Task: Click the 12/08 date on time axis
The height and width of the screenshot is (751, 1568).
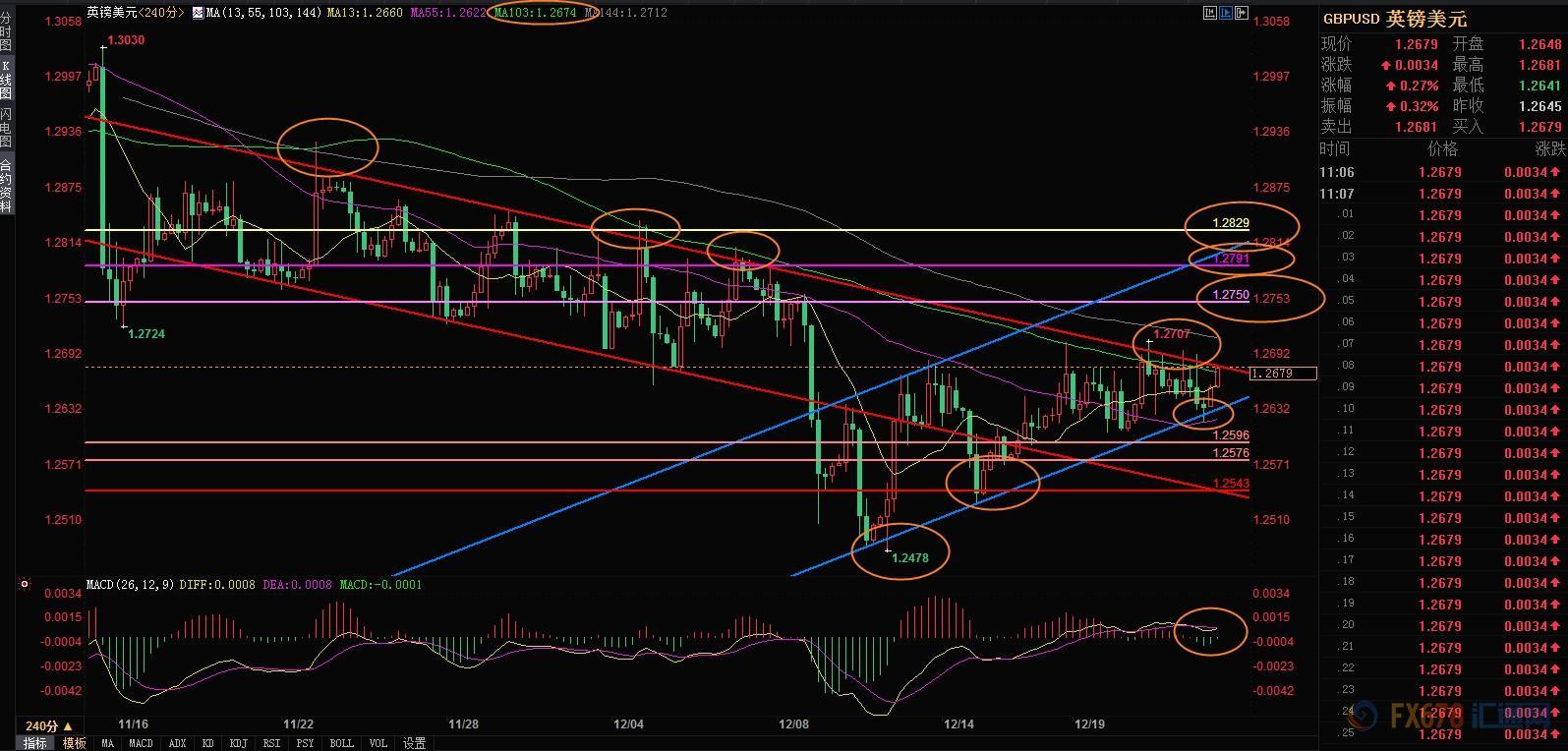Action: (793, 724)
